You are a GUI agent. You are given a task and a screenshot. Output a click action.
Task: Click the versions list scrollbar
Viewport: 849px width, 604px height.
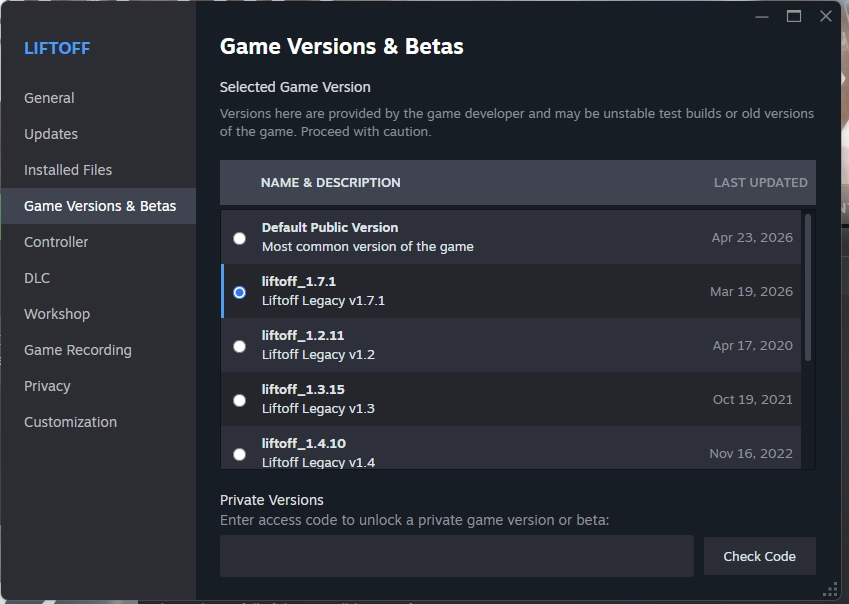point(808,287)
